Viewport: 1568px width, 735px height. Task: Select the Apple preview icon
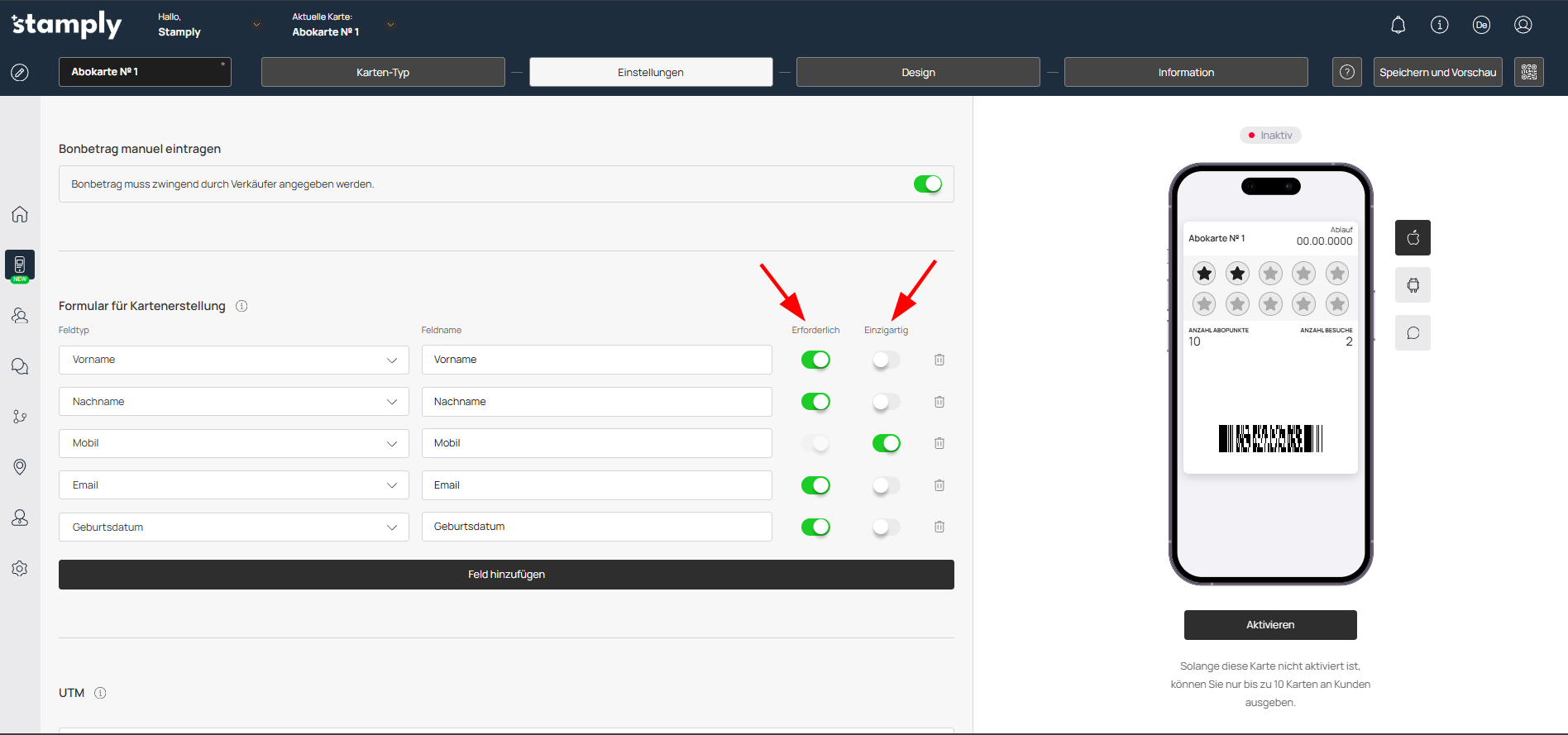tap(1413, 238)
